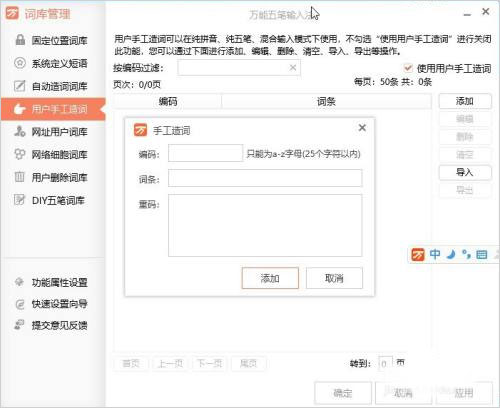Close the 手工造词 dialog
This screenshot has width=500, height=408.
tap(362, 128)
